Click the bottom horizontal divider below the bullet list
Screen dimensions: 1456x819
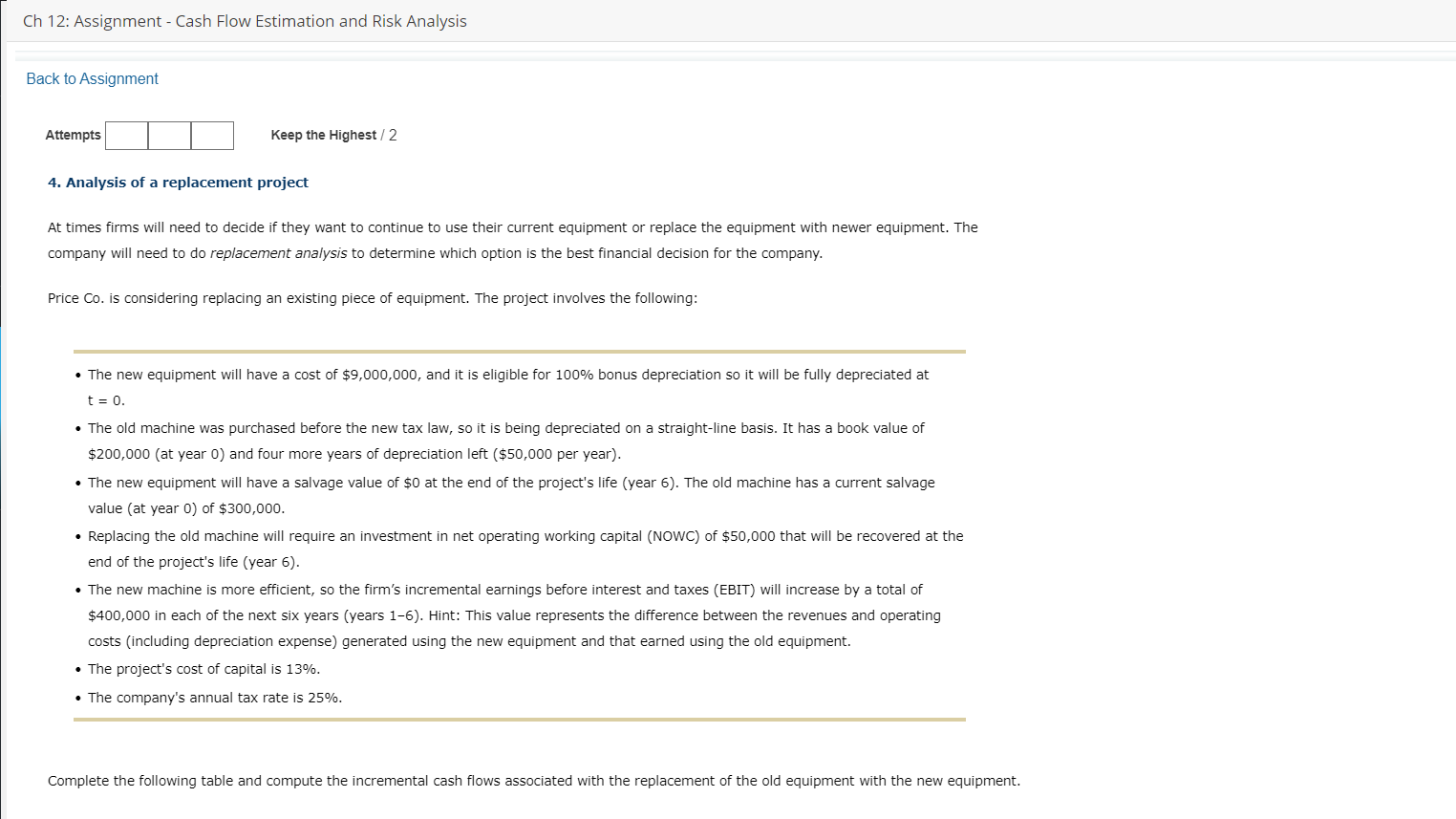pyautogui.click(x=520, y=720)
